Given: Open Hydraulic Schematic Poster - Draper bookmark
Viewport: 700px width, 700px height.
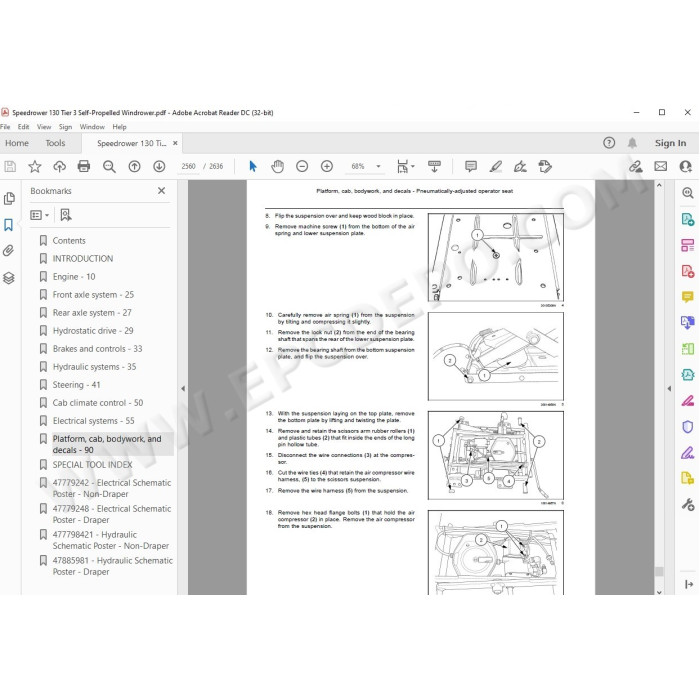Looking at the screenshot, I should [x=112, y=566].
